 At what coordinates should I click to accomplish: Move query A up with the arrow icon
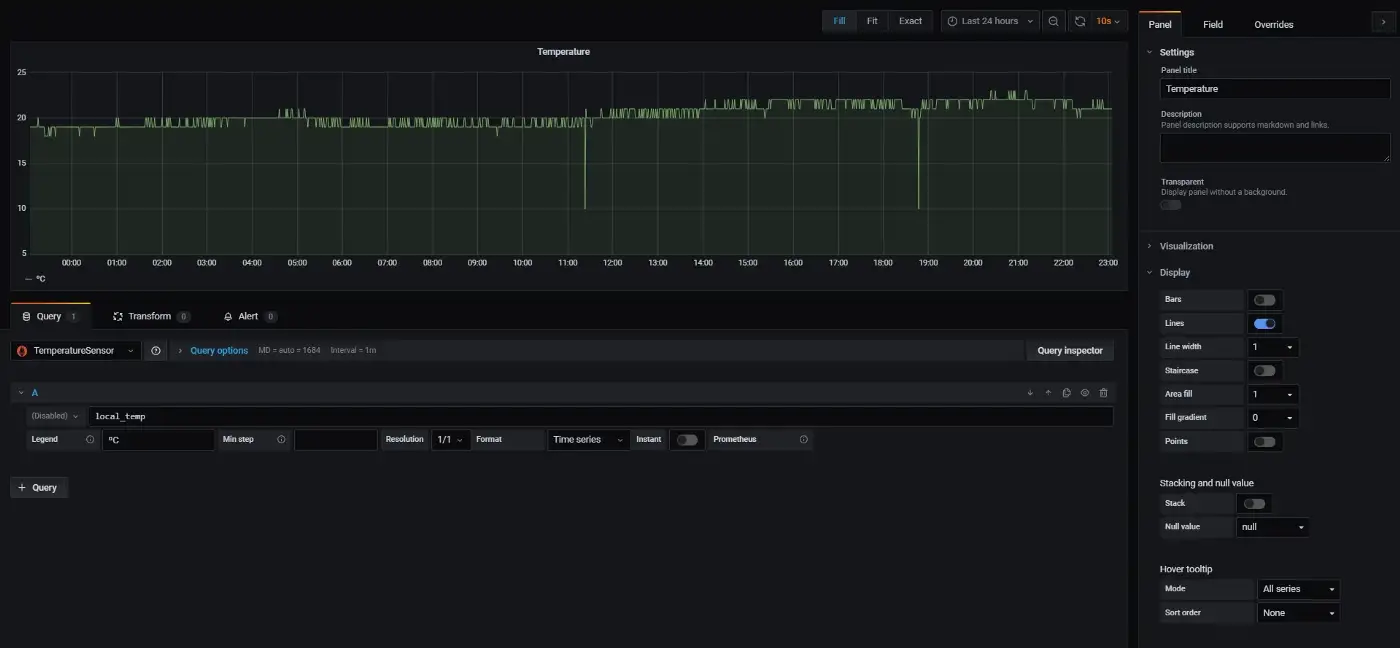1048,392
